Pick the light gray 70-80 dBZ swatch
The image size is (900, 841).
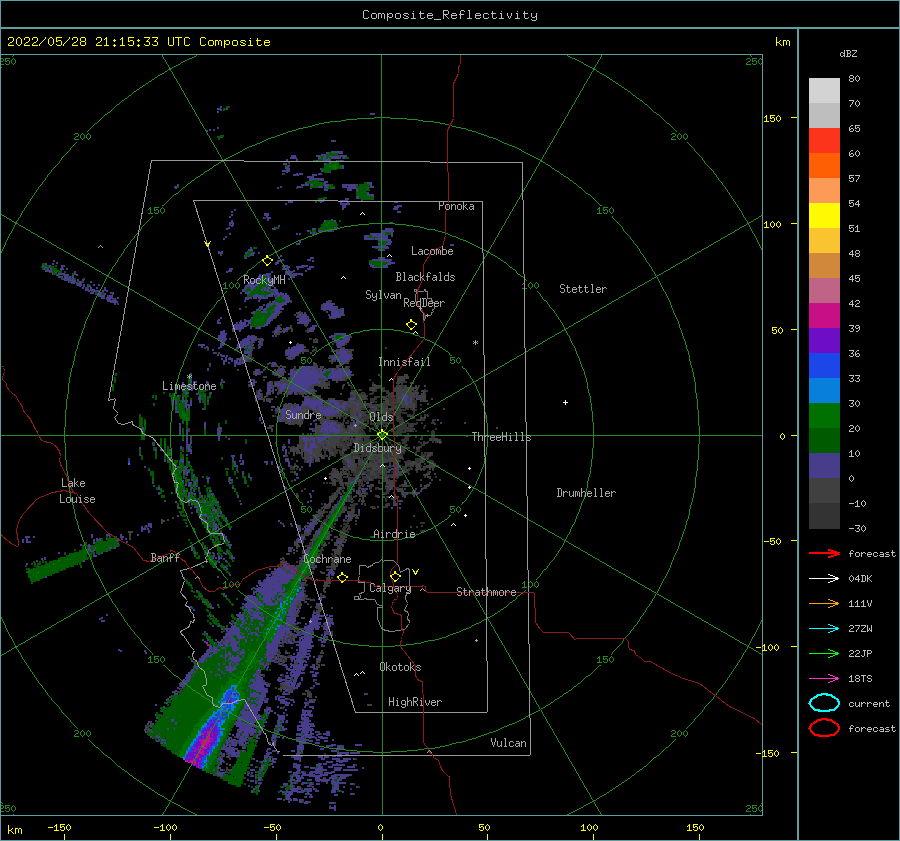pyautogui.click(x=824, y=91)
